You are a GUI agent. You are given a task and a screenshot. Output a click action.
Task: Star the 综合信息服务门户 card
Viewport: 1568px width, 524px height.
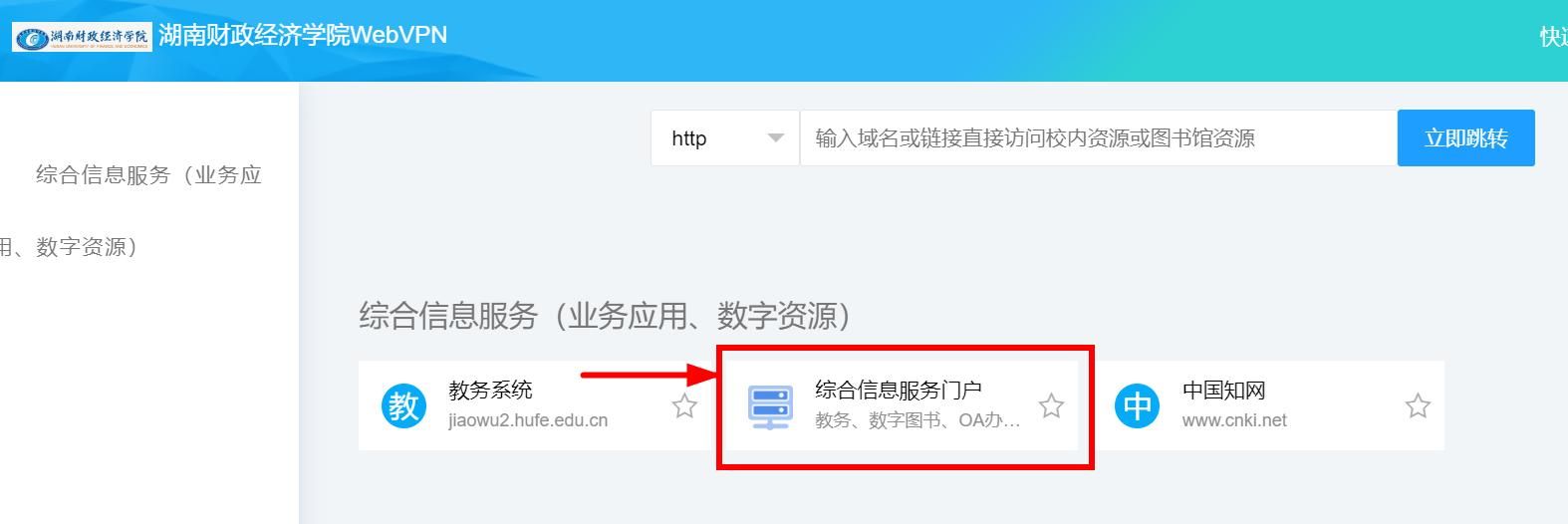point(1051,406)
